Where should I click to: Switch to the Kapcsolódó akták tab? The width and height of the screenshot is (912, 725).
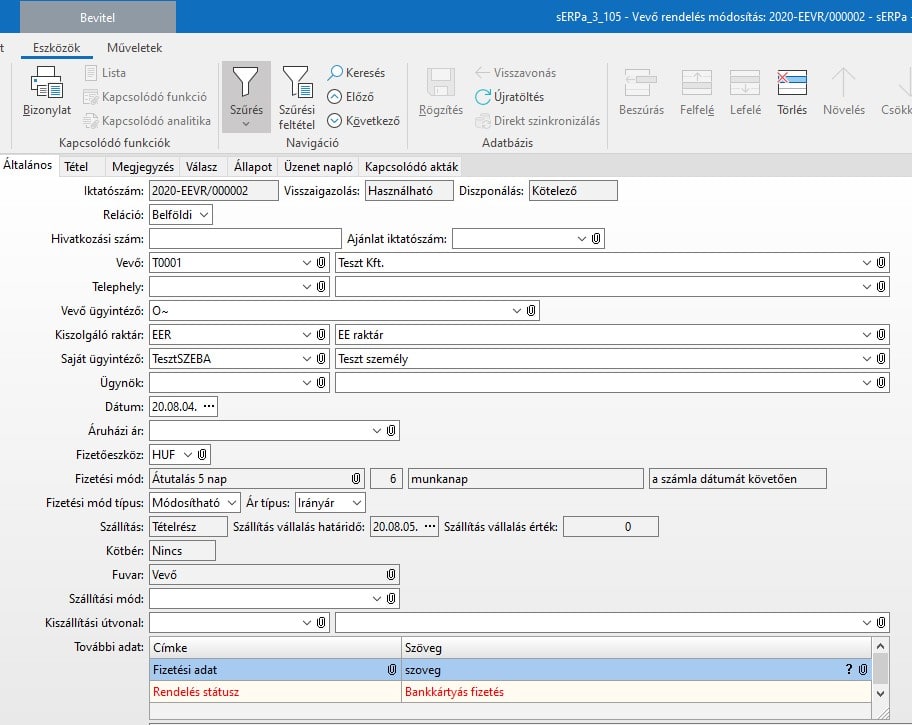click(411, 167)
